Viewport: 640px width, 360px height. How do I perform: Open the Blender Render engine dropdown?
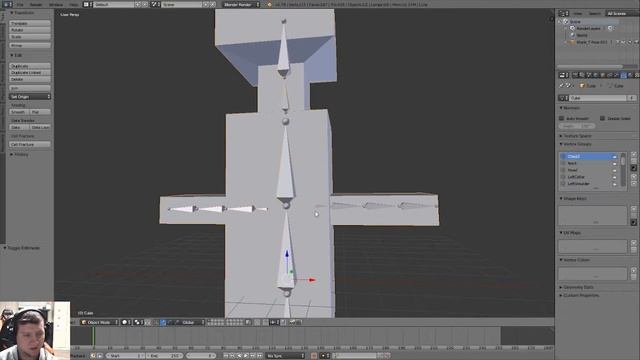pyautogui.click(x=242, y=4)
